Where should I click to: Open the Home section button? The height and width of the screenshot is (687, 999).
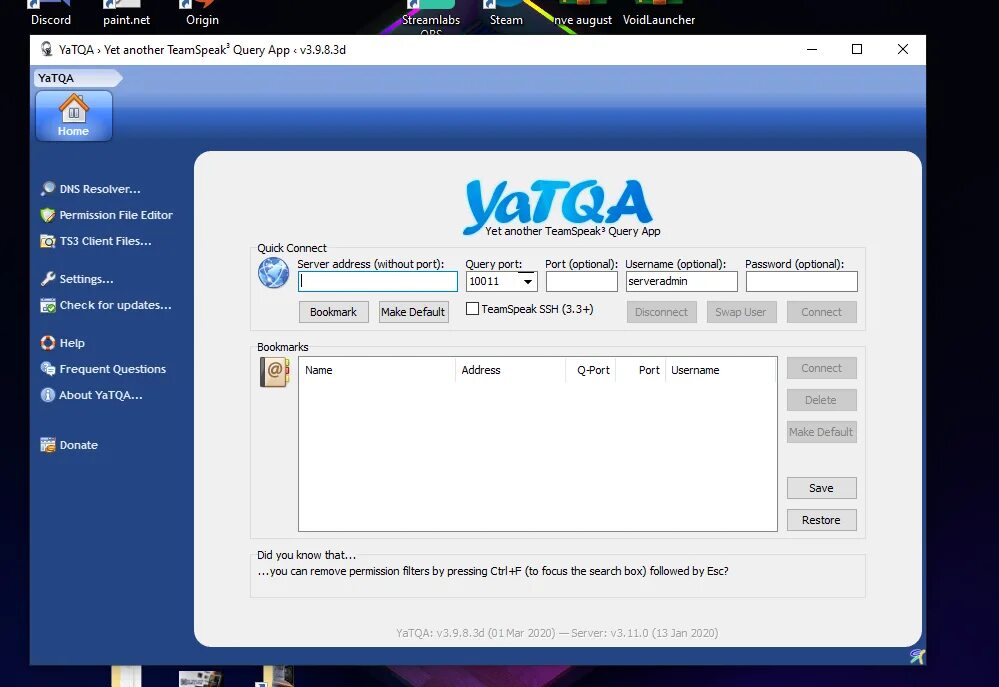coord(74,116)
